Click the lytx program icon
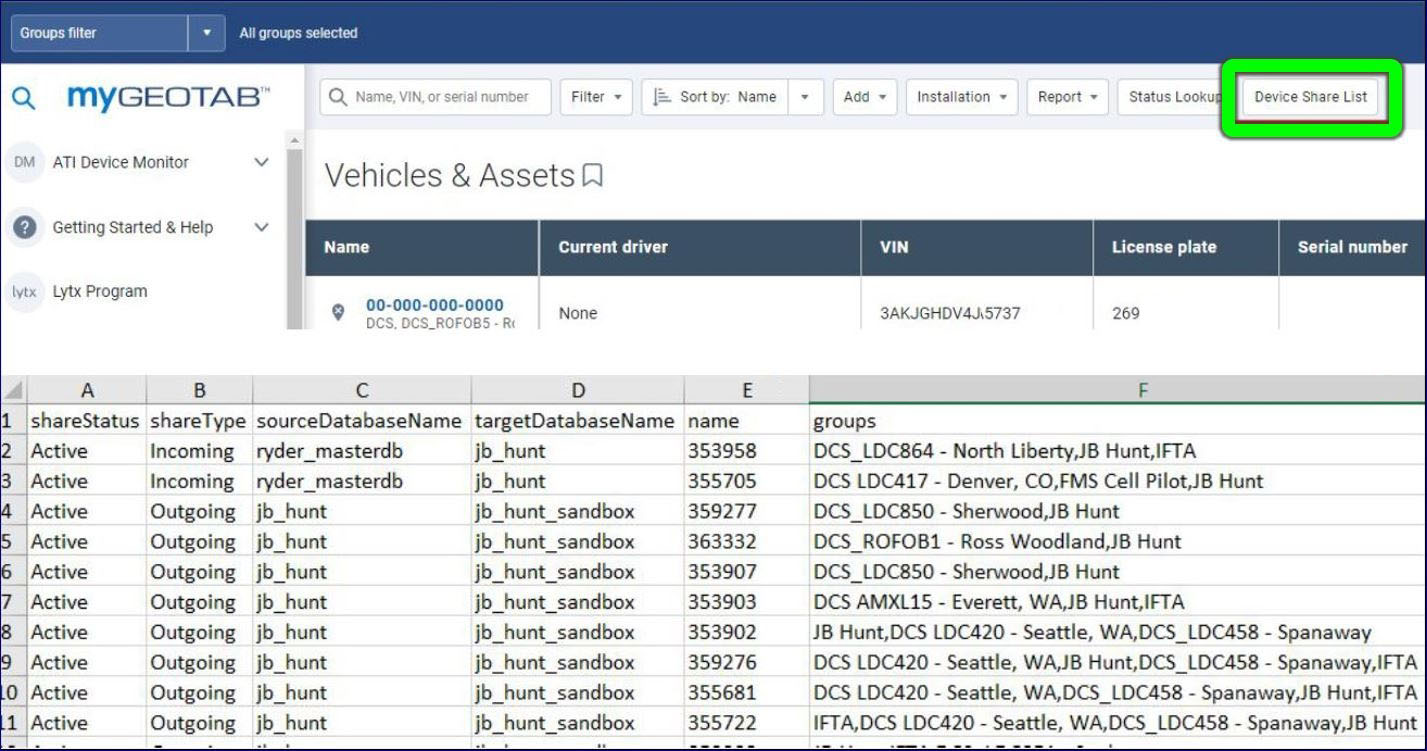 (24, 292)
